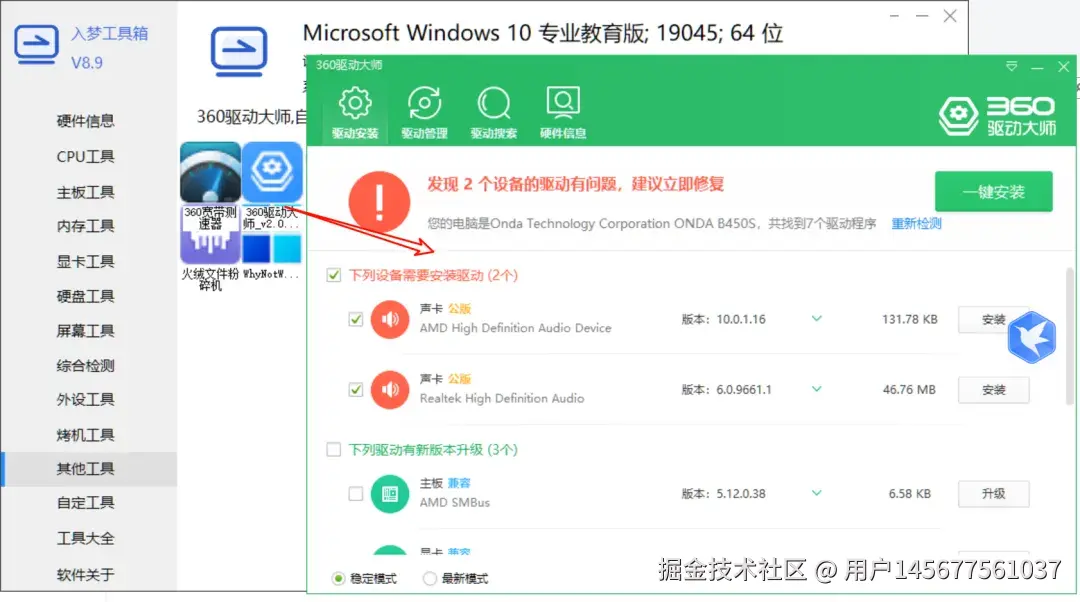Click the 安装 button for Realtek audio driver
The width and height of the screenshot is (1080, 602).
[993, 390]
